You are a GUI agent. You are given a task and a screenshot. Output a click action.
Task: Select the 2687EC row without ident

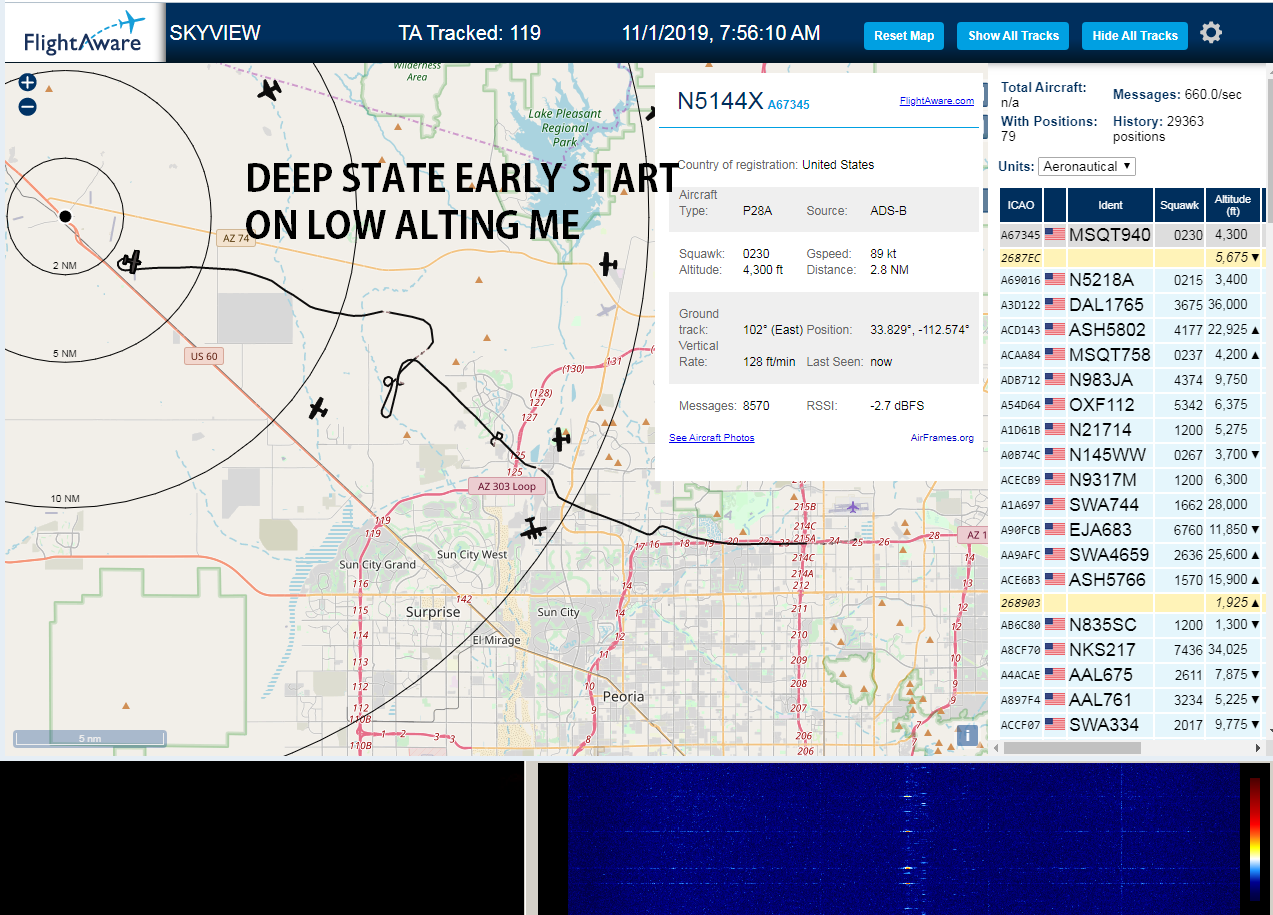pyautogui.click(x=1131, y=258)
